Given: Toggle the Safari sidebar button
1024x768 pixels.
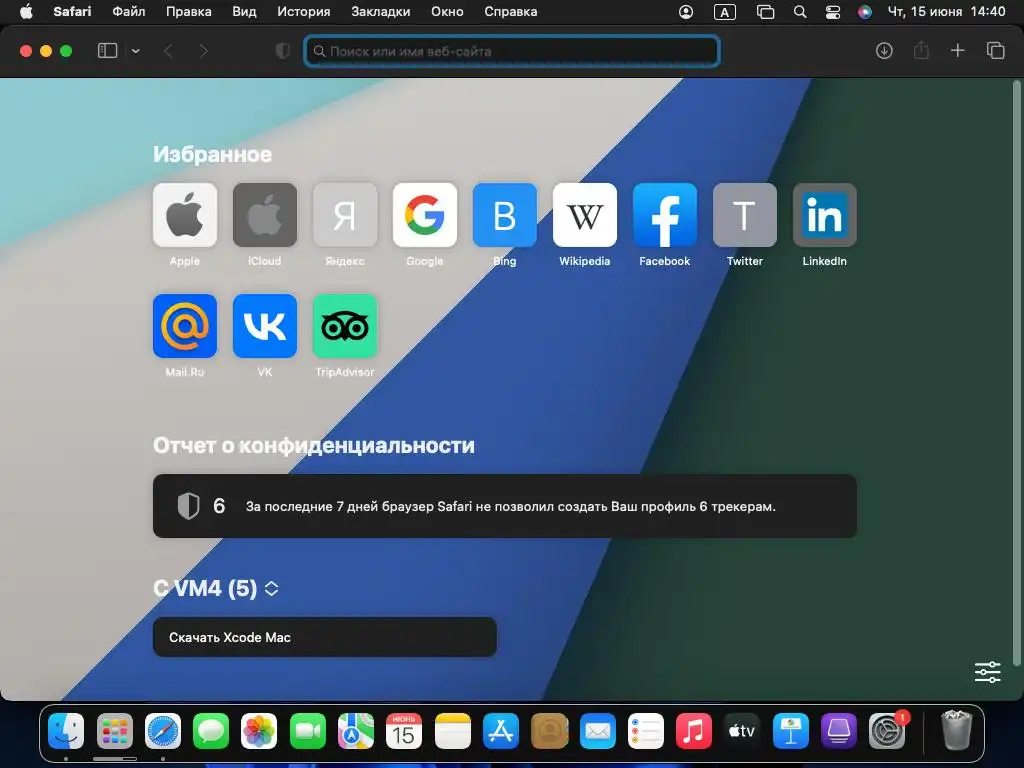Looking at the screenshot, I should pyautogui.click(x=107, y=51).
